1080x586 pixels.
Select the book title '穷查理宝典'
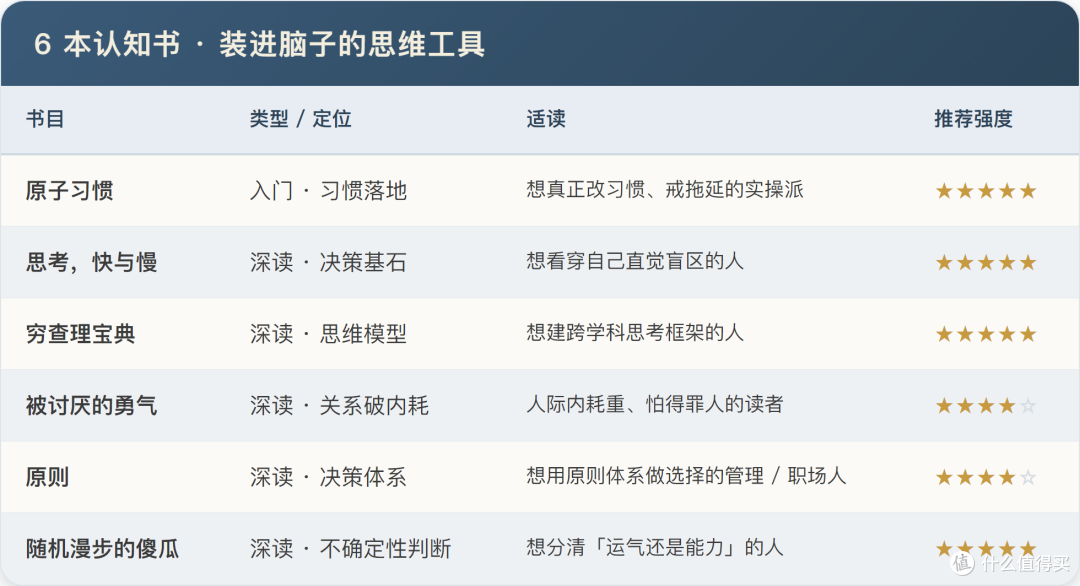[x=81, y=334]
